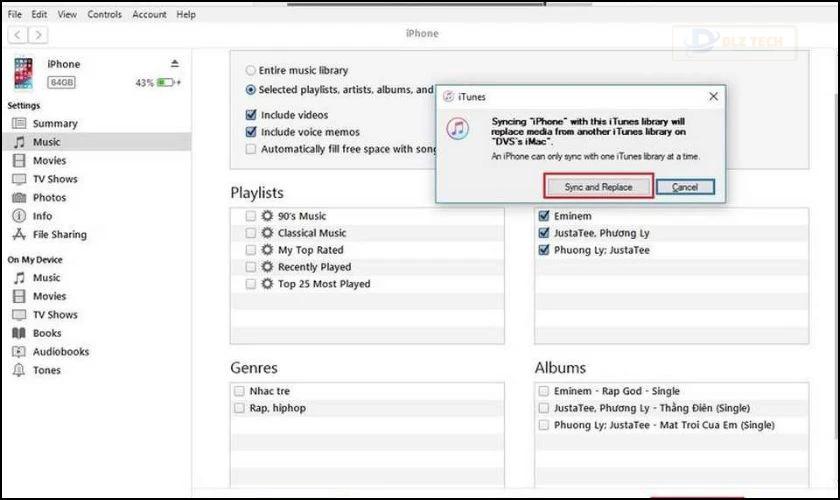Open Photos in the sidebar

coord(49,198)
